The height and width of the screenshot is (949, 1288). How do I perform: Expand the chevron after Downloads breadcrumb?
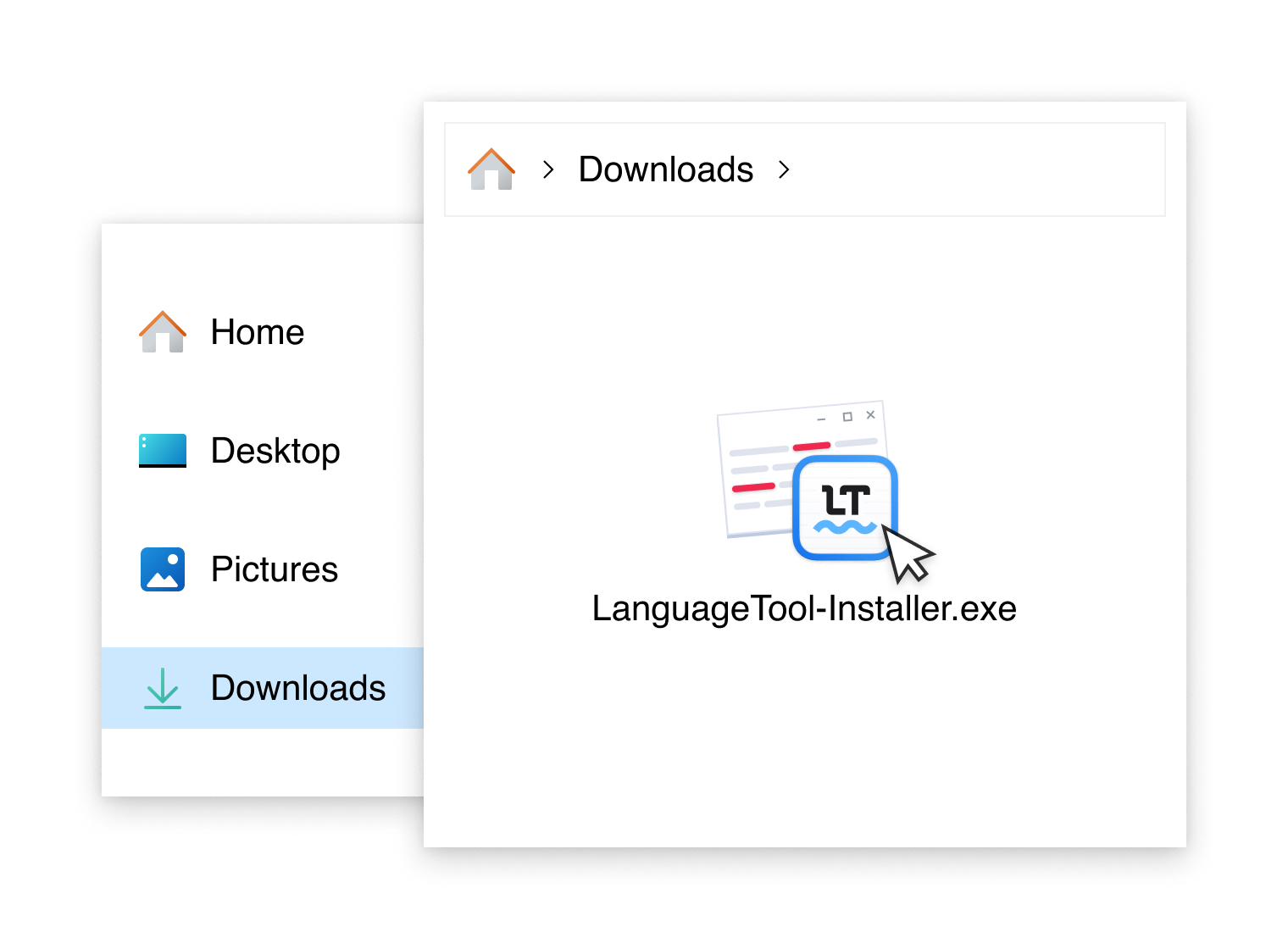[784, 169]
